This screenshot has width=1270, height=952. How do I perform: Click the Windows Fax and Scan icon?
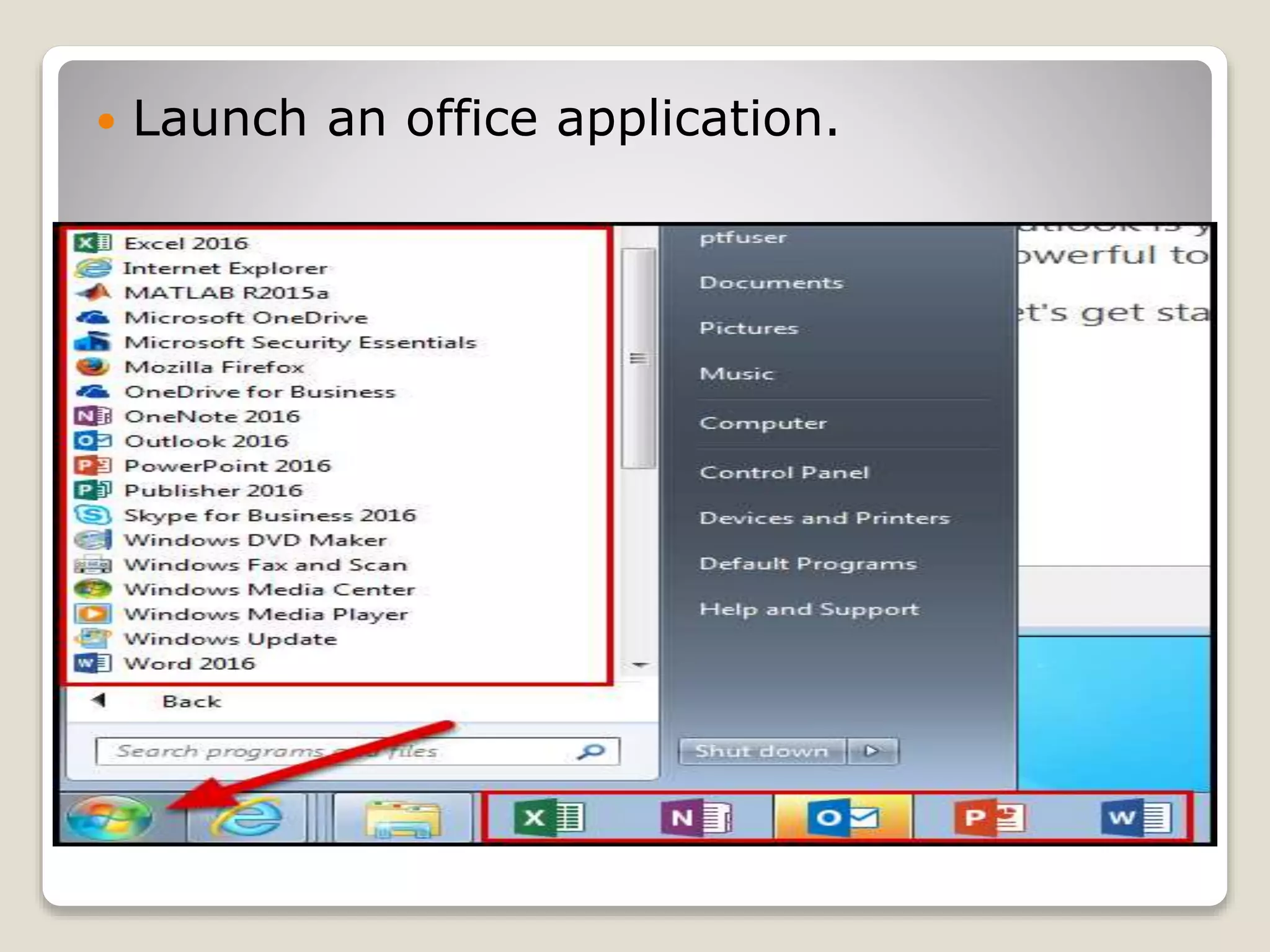click(93, 565)
